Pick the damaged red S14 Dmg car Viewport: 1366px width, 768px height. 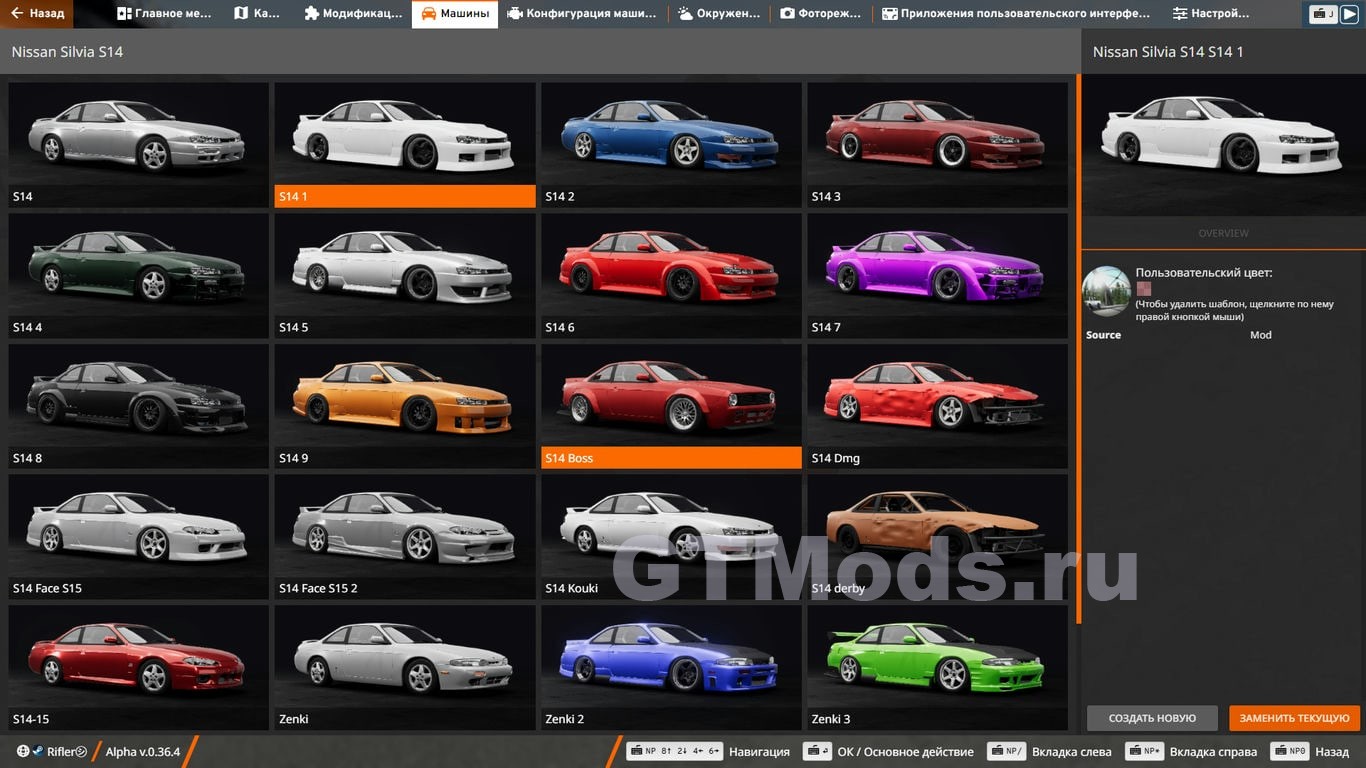pos(937,406)
